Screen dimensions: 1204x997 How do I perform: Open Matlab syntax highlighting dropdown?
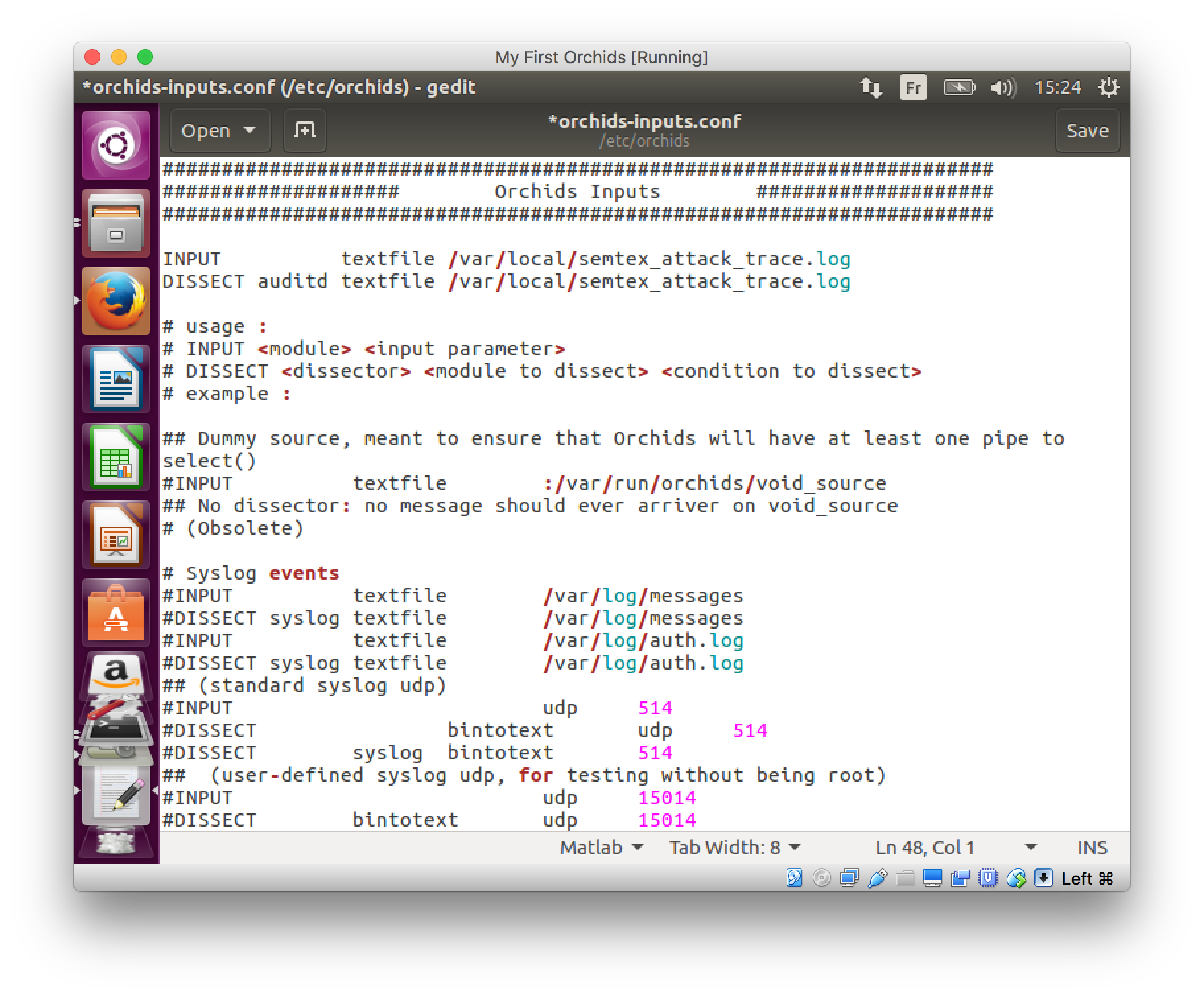pyautogui.click(x=601, y=847)
